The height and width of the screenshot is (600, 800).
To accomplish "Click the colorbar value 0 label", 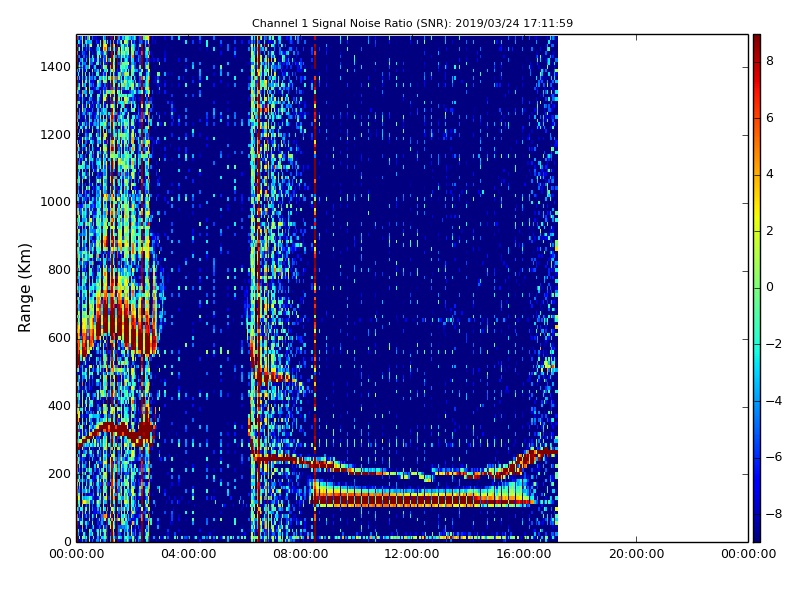I will click(770, 287).
